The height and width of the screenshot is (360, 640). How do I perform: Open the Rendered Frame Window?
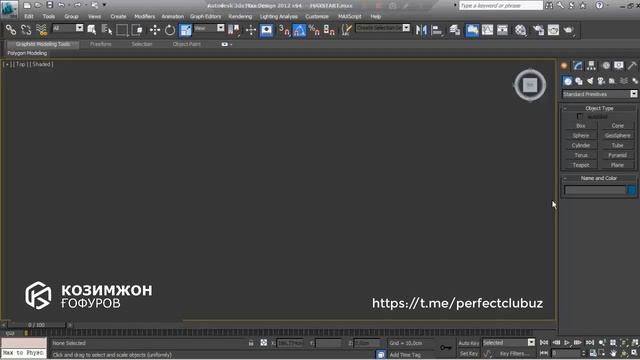point(553,30)
